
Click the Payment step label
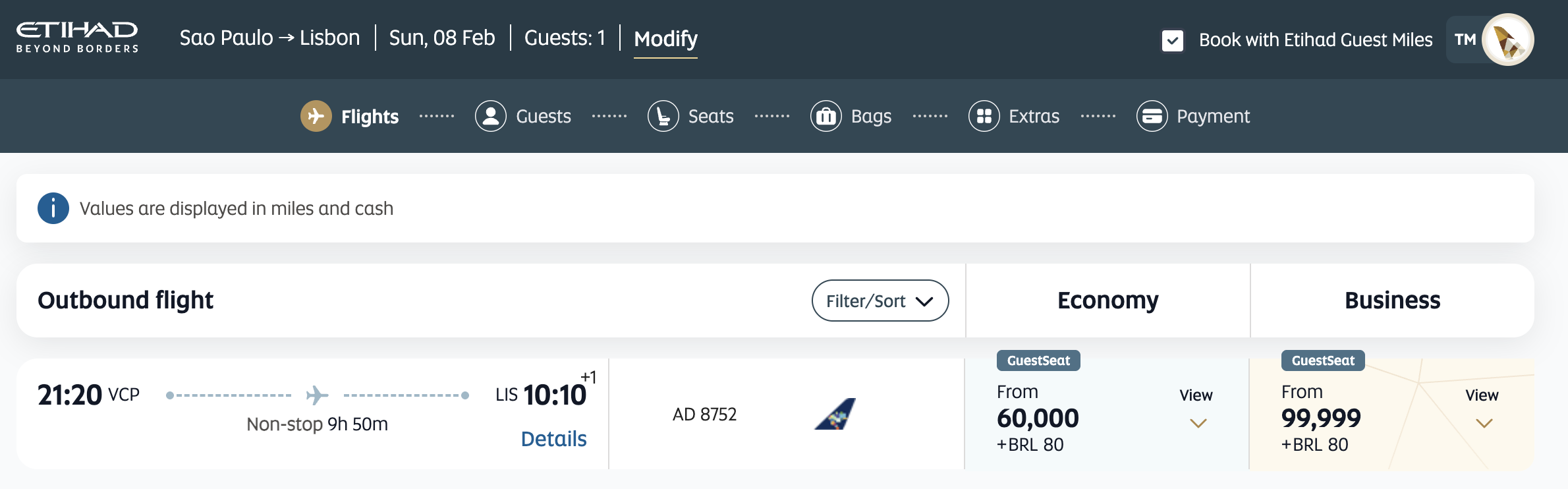pyautogui.click(x=1213, y=116)
